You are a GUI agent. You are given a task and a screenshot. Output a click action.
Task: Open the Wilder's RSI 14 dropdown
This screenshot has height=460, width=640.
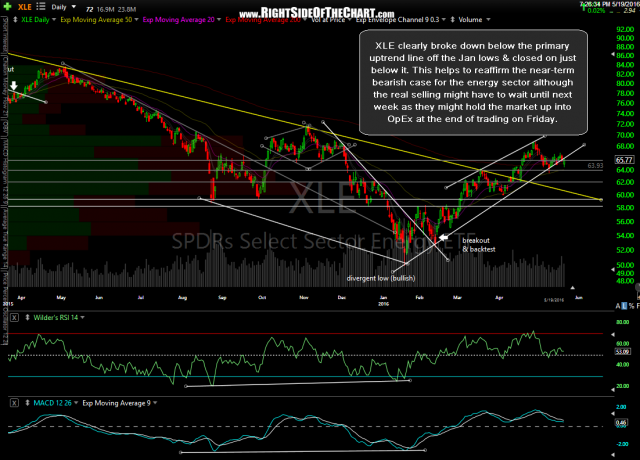[x=82, y=318]
